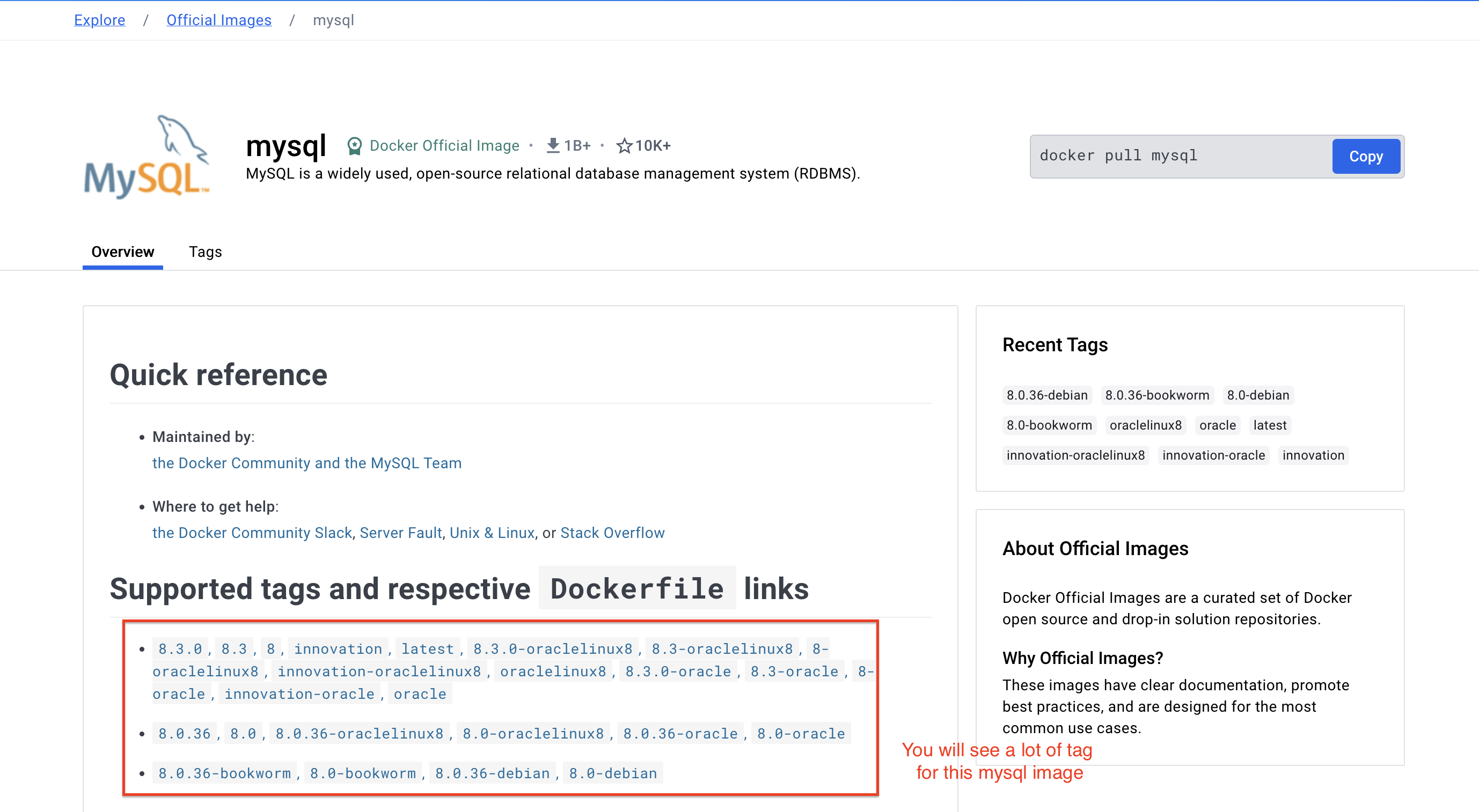
Task: Select the 8.0.36-debian recent tag
Action: click(x=1046, y=395)
